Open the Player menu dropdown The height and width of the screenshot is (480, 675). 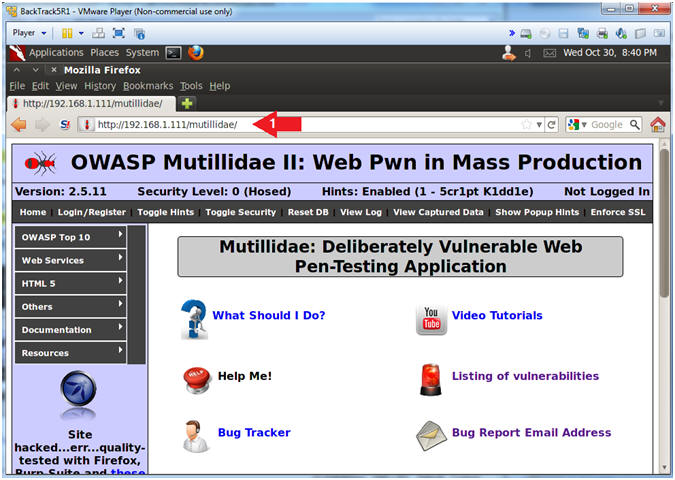29,33
